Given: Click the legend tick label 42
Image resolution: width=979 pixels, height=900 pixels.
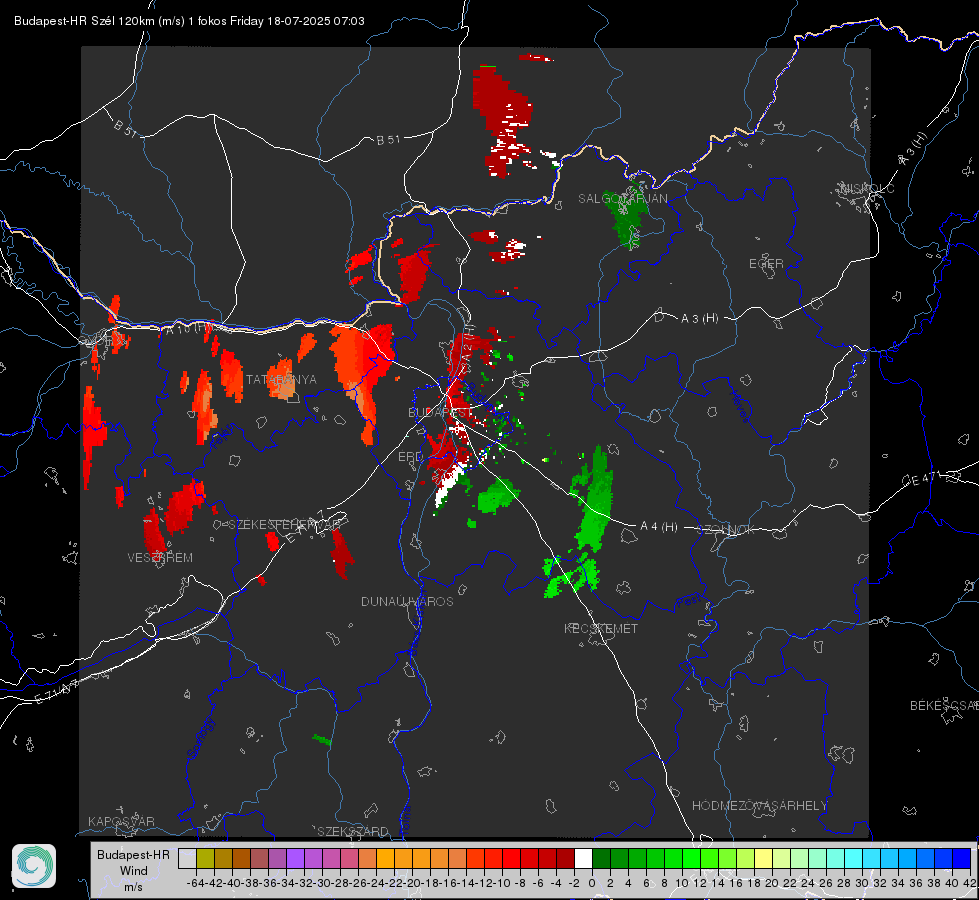Looking at the screenshot, I should click(970, 883).
